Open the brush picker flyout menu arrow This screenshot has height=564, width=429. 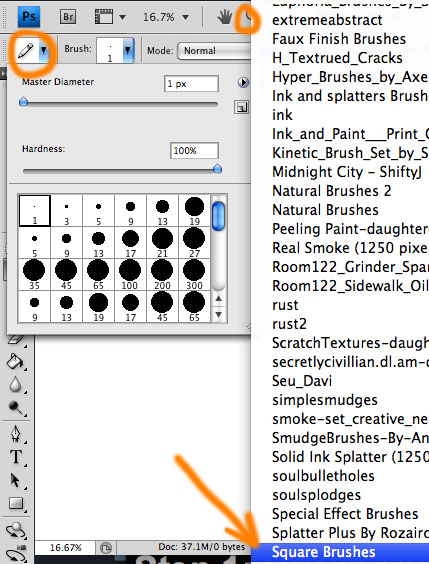click(243, 83)
